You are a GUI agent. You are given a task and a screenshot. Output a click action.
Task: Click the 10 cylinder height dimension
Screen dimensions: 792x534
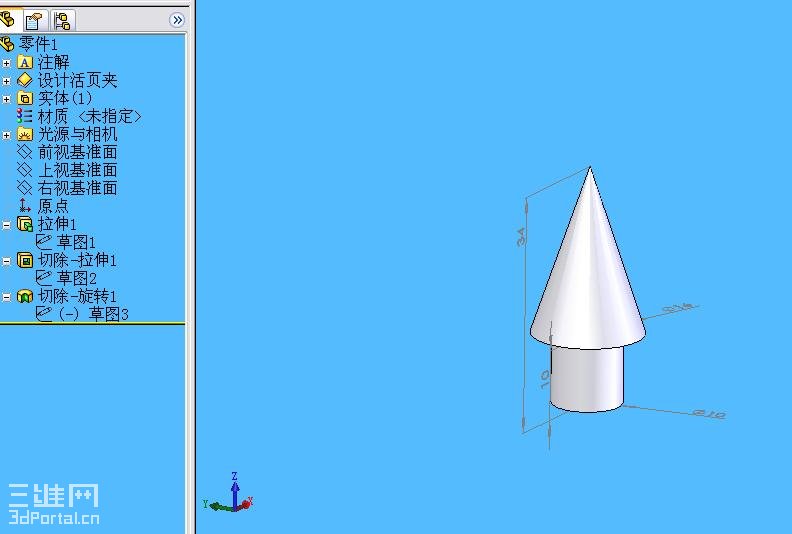[x=544, y=379]
